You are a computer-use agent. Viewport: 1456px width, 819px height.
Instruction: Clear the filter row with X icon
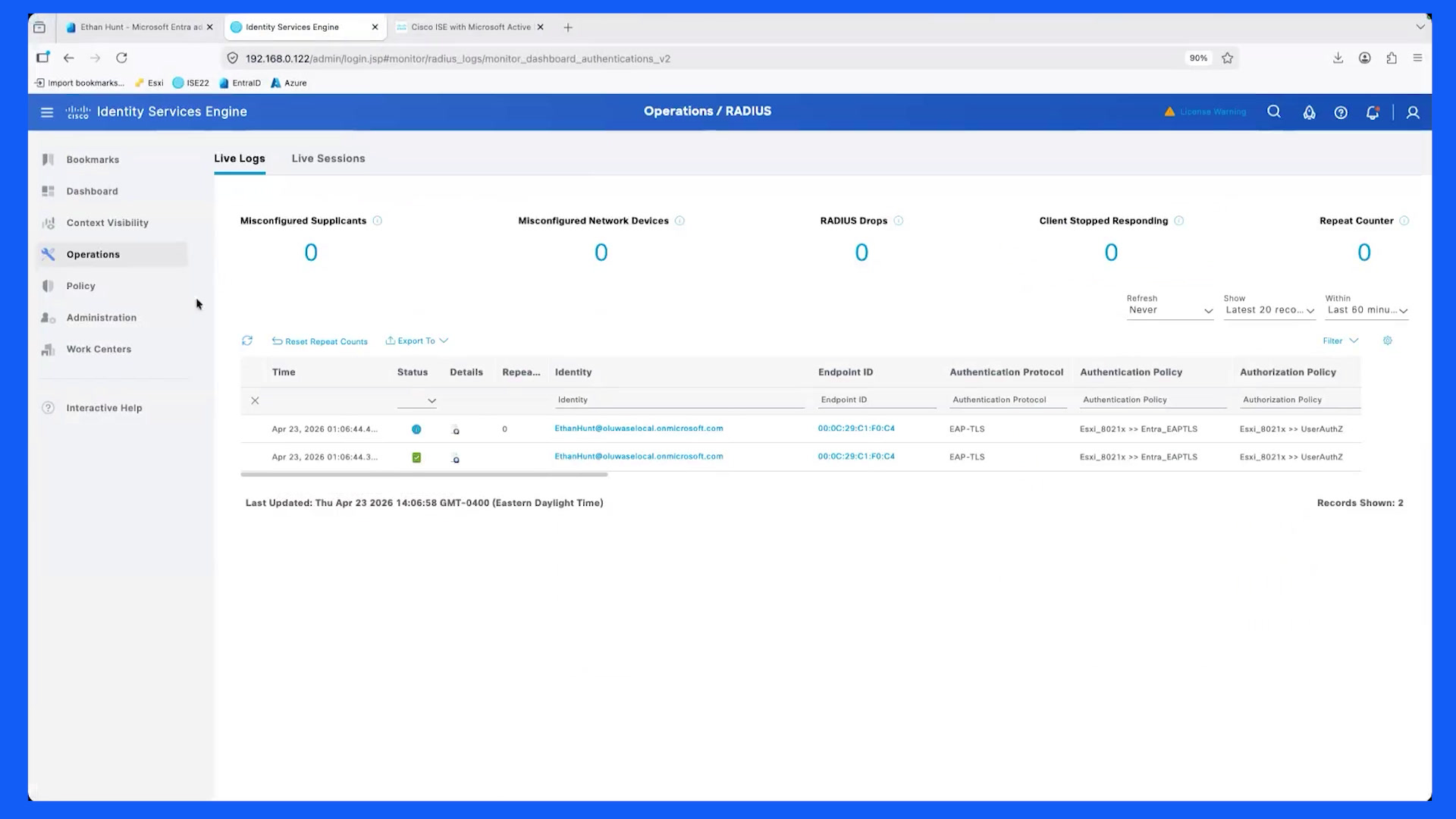point(255,400)
